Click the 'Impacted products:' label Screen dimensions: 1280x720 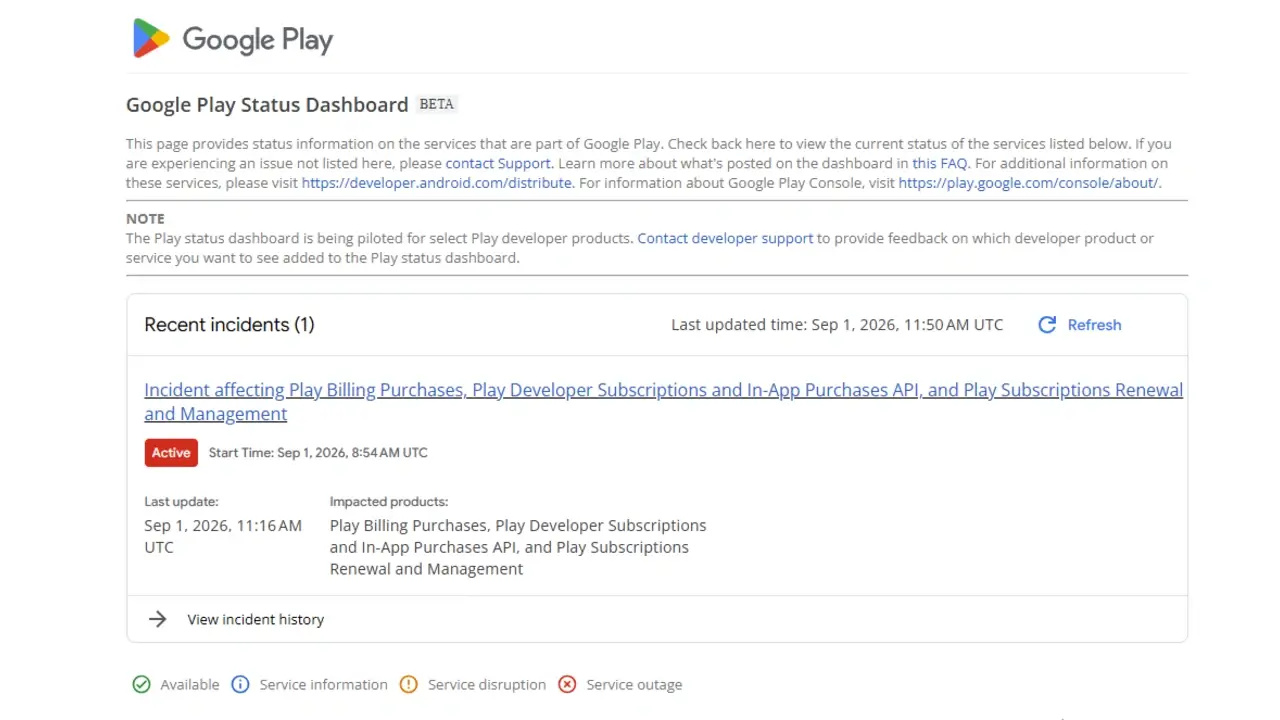(x=389, y=502)
